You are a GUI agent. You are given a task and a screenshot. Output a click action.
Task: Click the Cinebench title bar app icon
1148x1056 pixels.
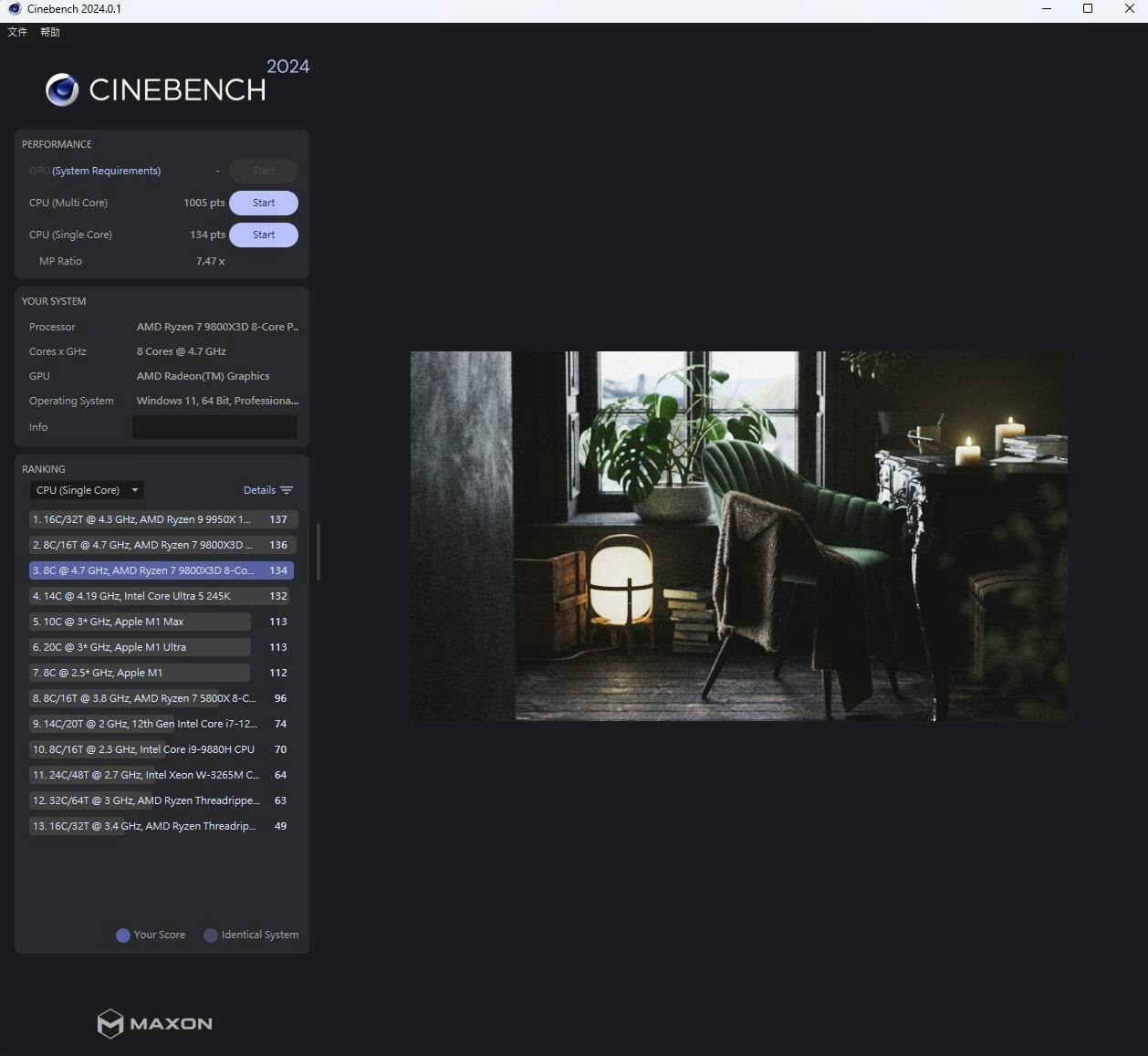[14, 9]
